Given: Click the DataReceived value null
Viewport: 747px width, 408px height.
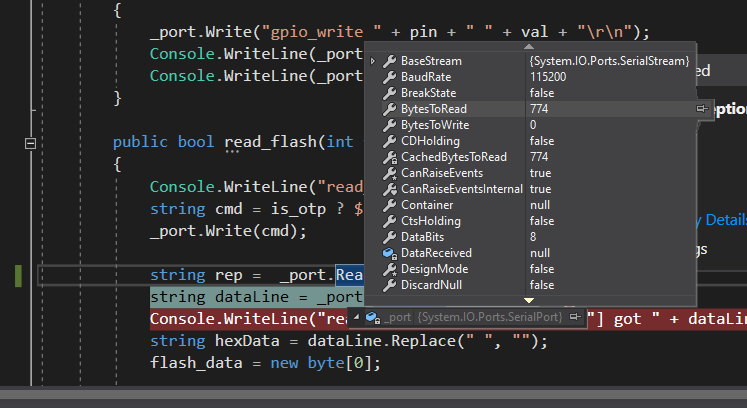Looking at the screenshot, I should click(x=540, y=253).
